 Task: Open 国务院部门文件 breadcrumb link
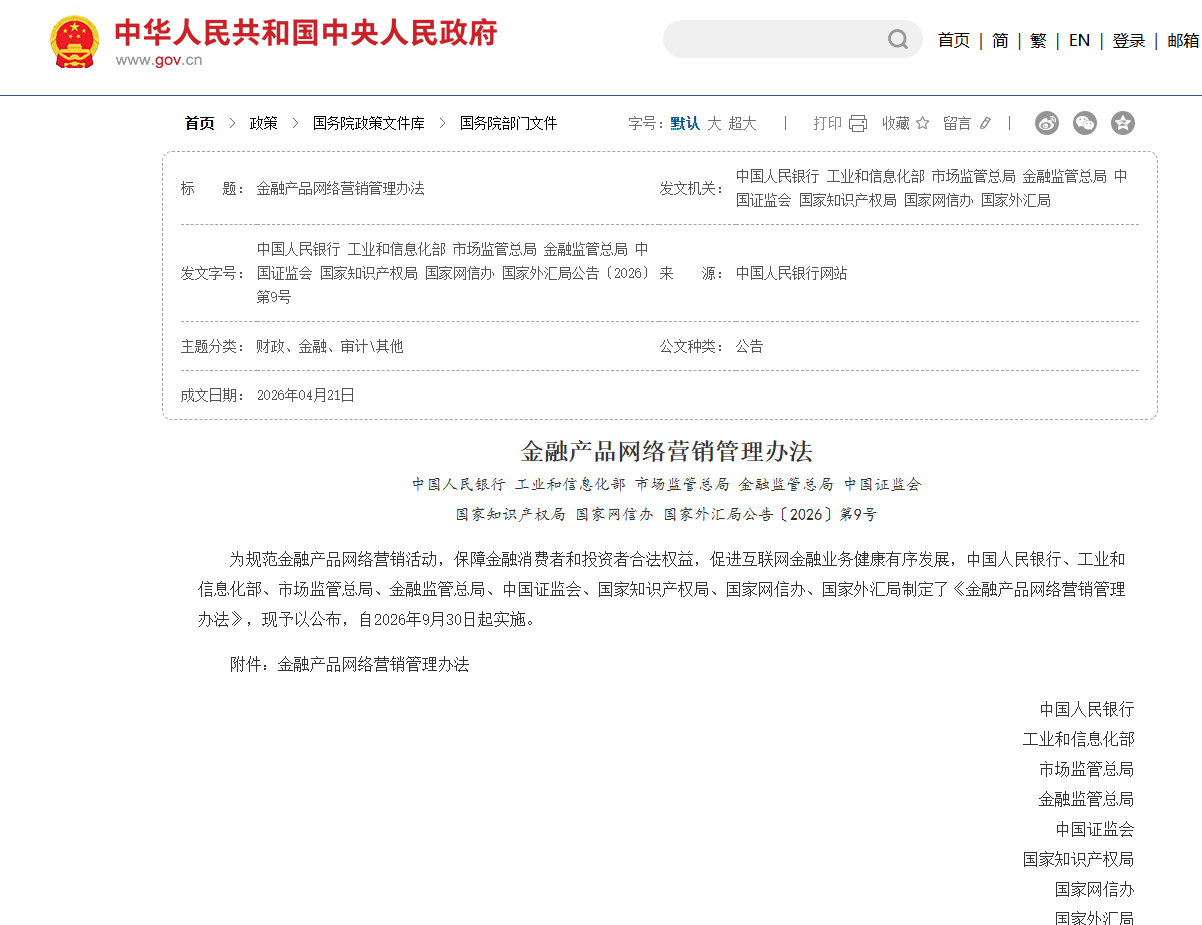tap(508, 123)
